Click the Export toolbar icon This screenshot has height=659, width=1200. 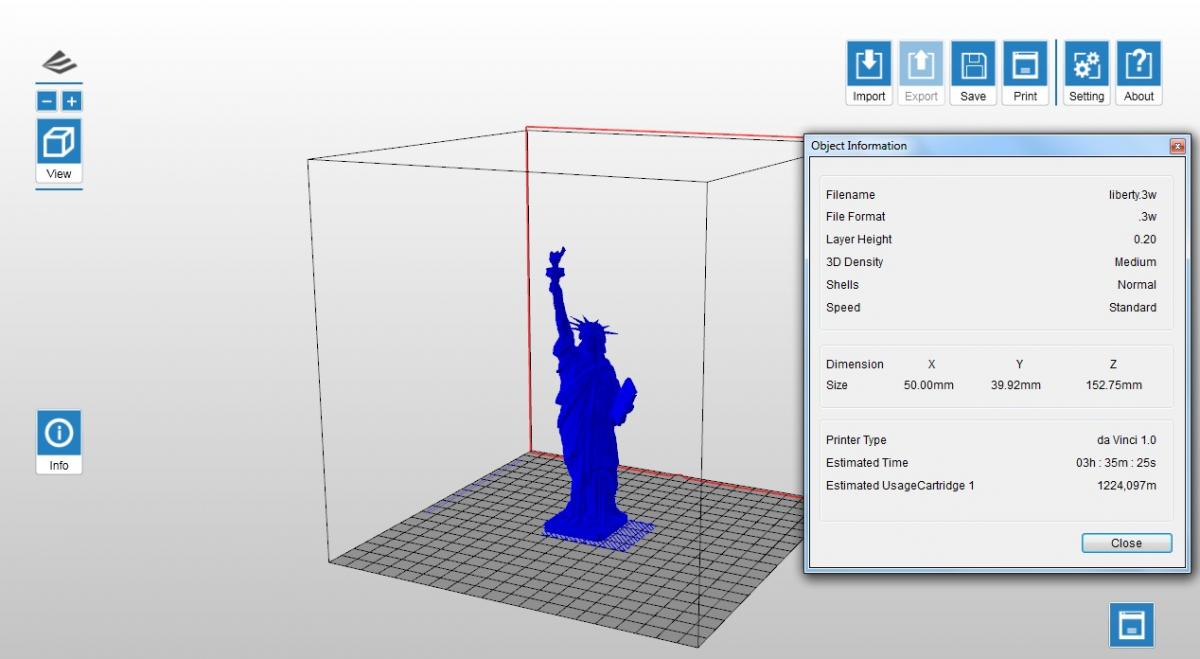pyautogui.click(x=921, y=73)
